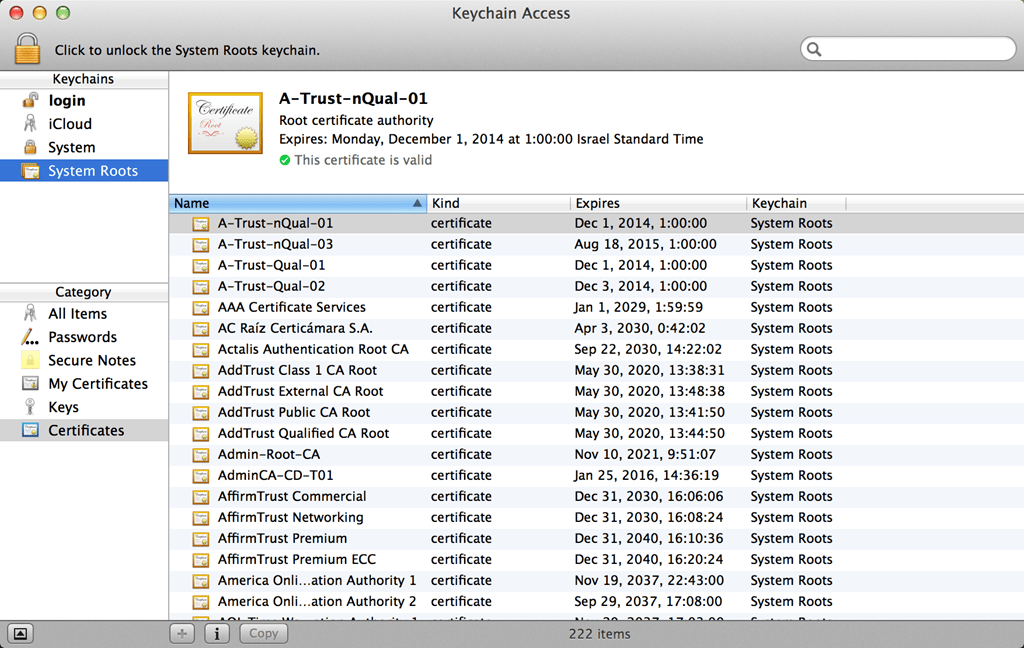Click certificate icon beside AAA Certificate Services
This screenshot has height=648, width=1024.
tap(200, 308)
